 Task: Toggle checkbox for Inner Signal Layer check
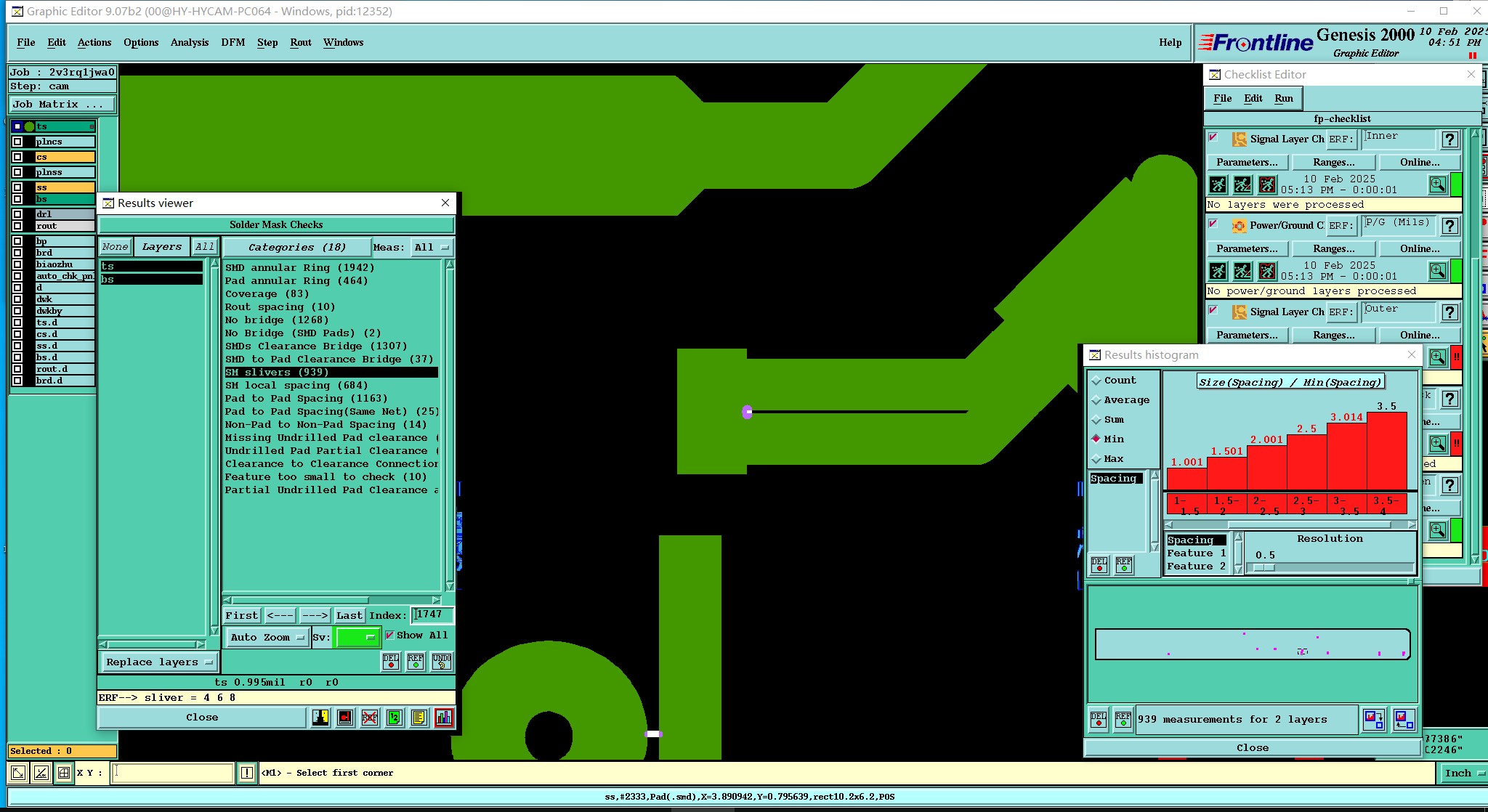tap(1213, 137)
